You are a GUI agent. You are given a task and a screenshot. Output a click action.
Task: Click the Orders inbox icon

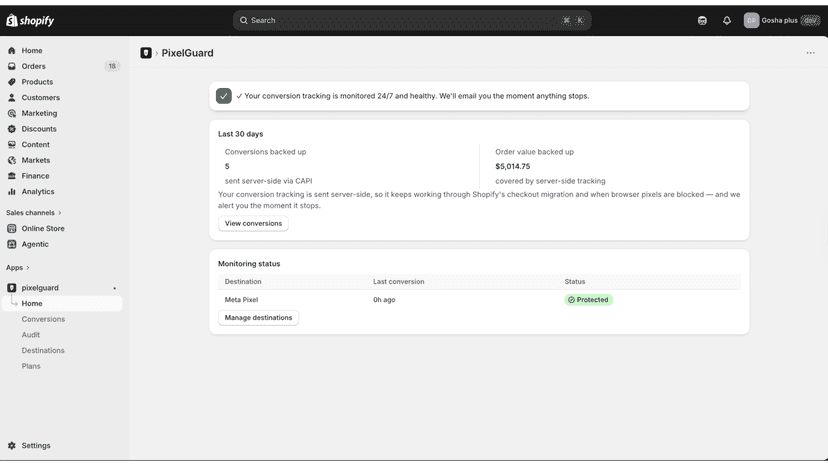(x=12, y=66)
